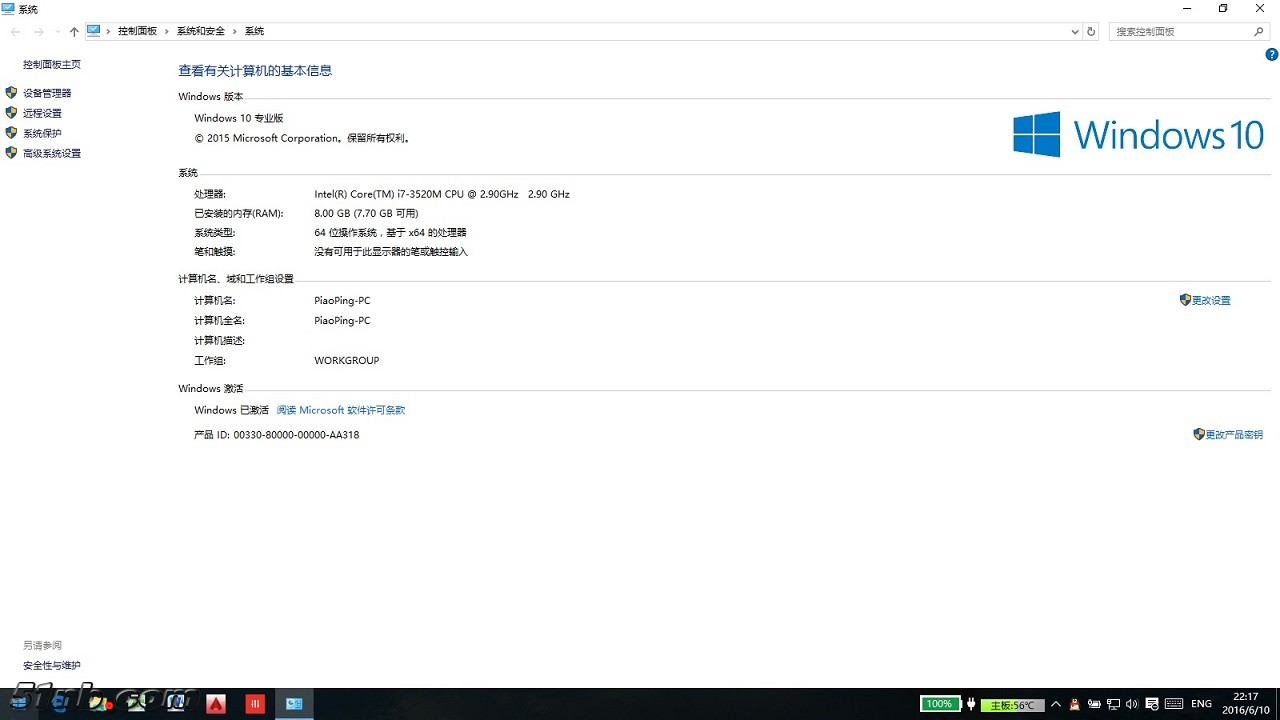Open the action center notification icon

tap(1152, 704)
